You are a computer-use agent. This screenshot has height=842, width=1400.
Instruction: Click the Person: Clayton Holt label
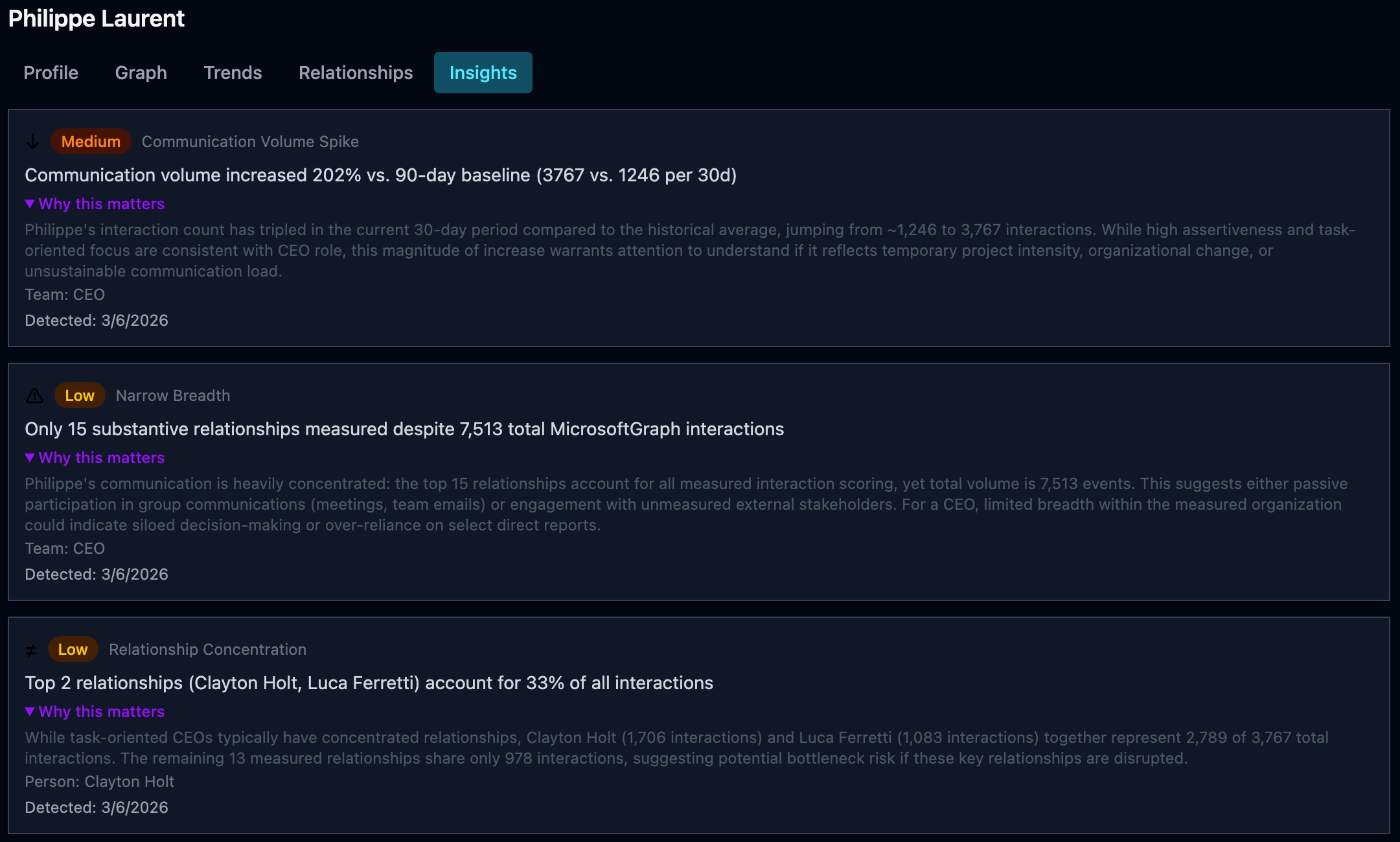[99, 781]
